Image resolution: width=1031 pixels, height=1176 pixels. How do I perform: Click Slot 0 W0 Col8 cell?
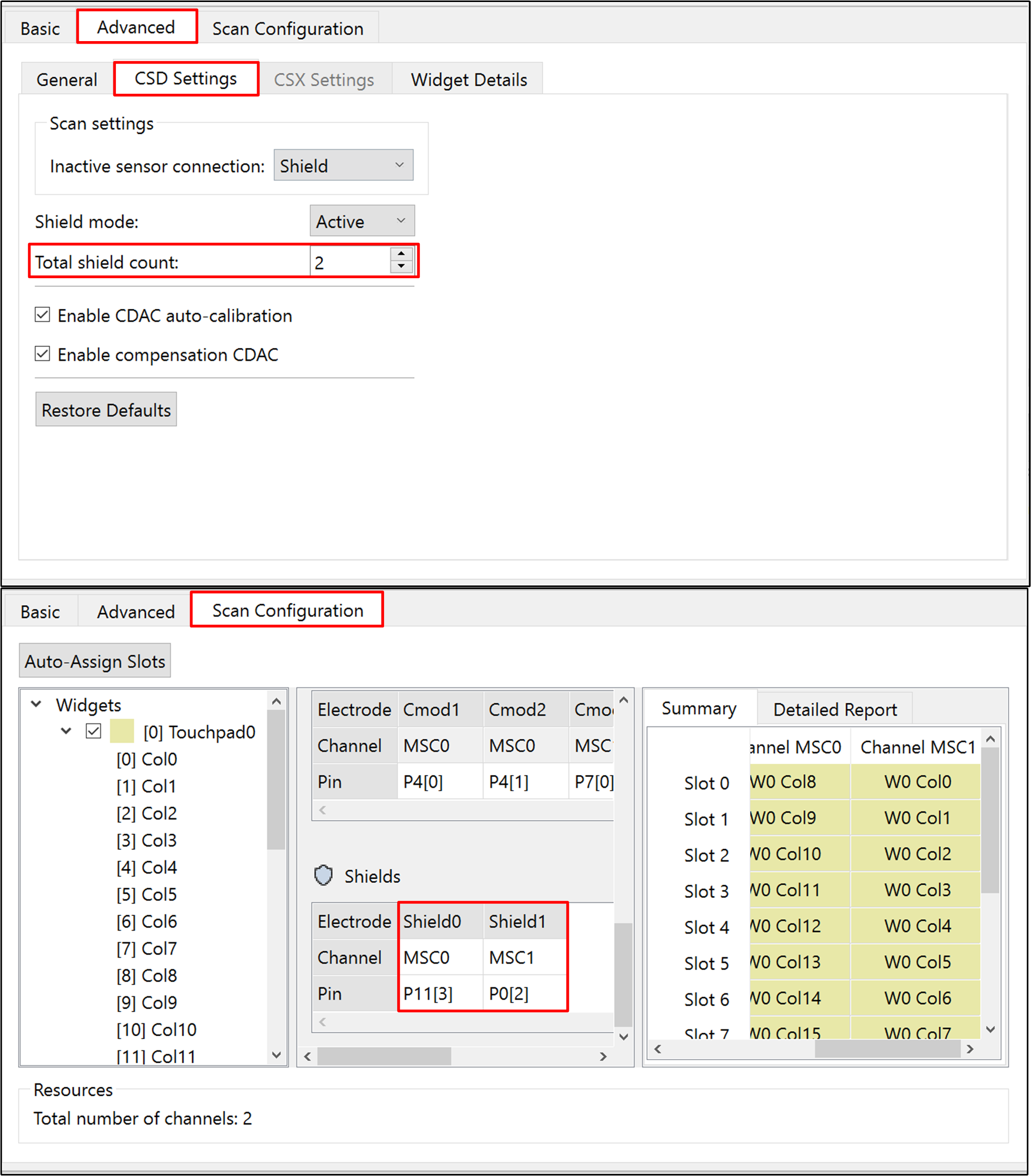pyautogui.click(x=799, y=781)
